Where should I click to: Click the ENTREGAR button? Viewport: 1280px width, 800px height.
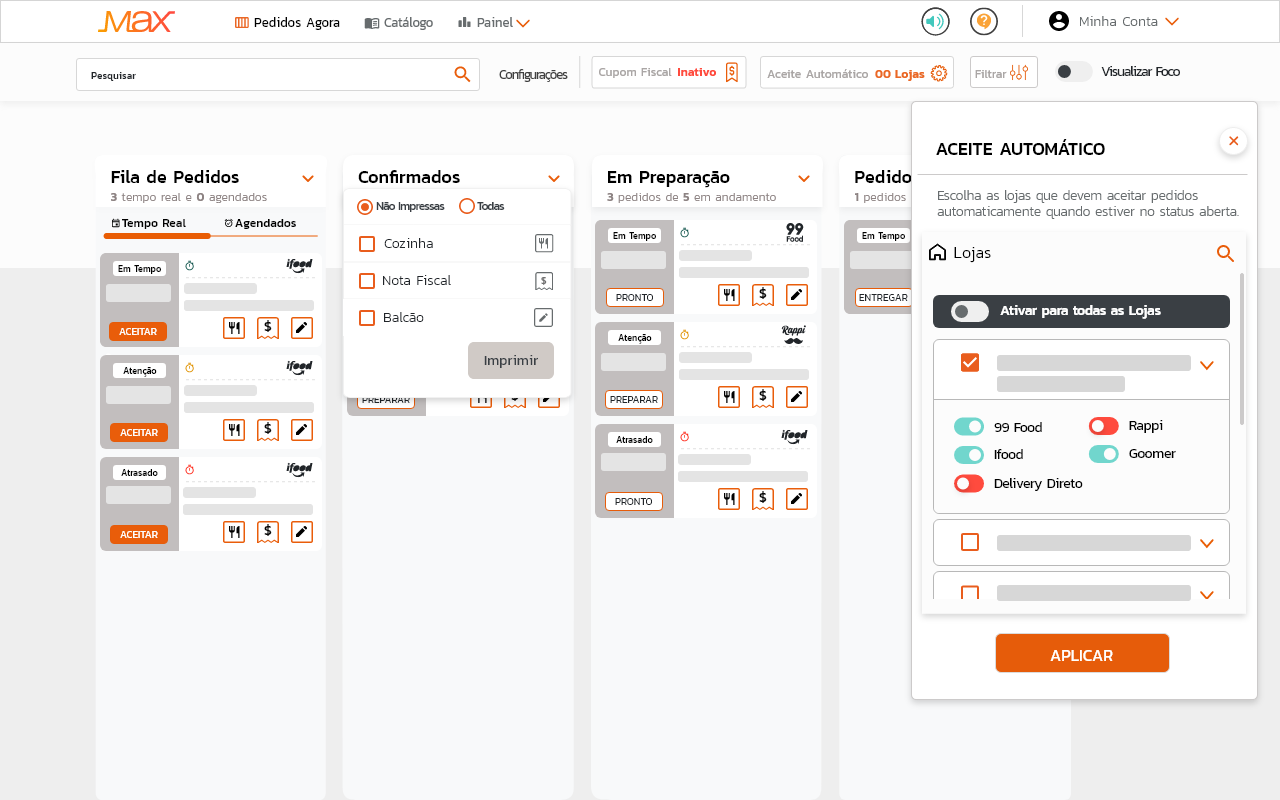click(x=883, y=298)
